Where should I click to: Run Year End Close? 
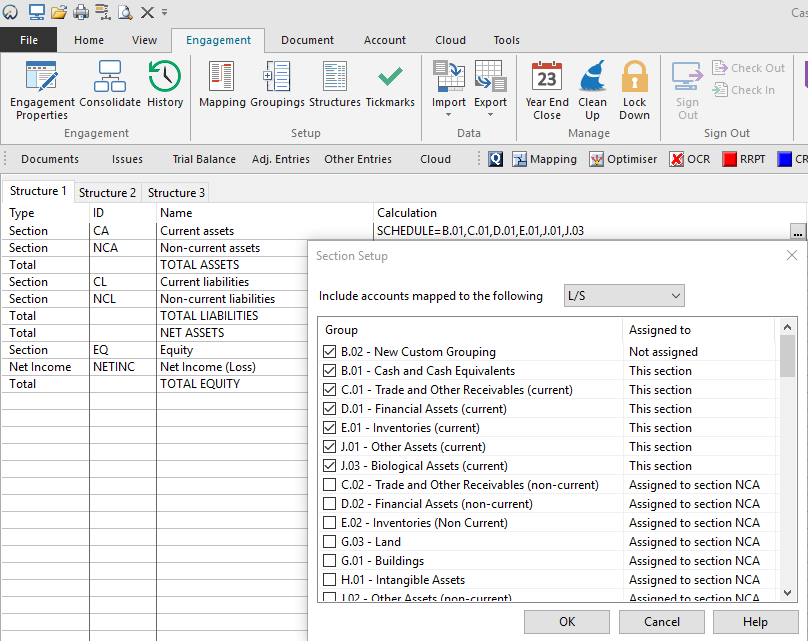547,88
